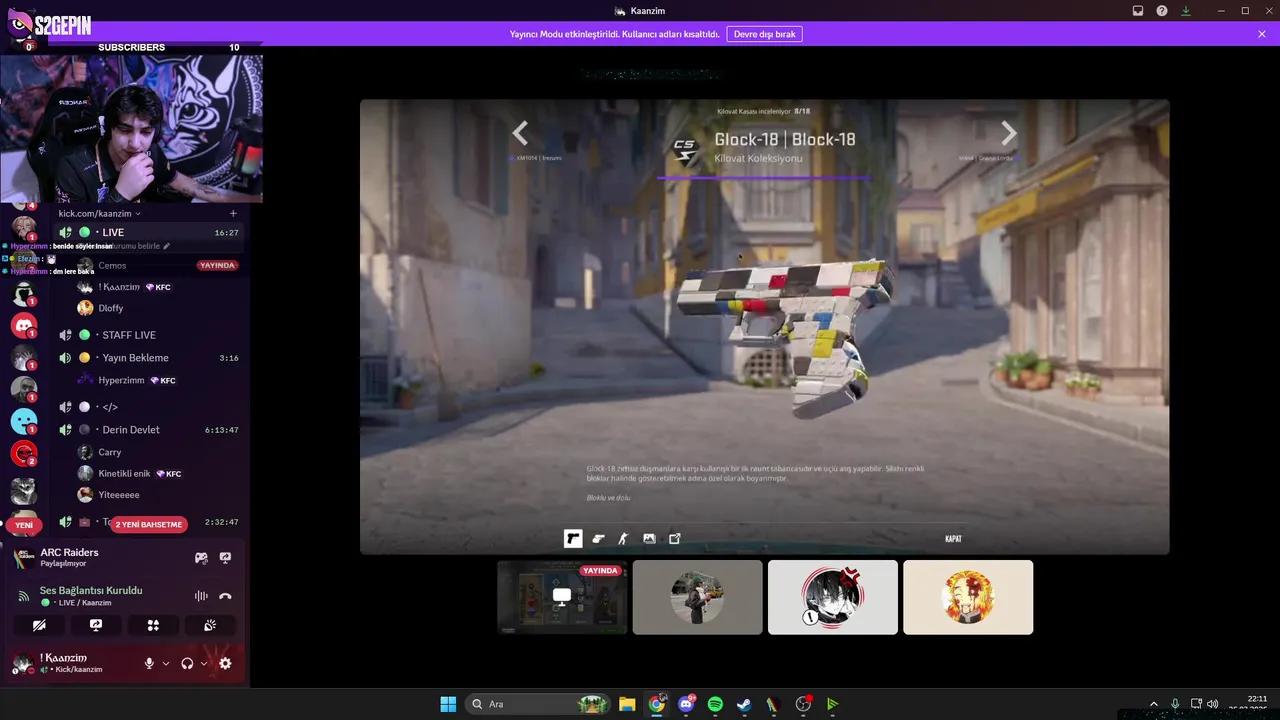Open the cyan smiley server icon
This screenshot has width=1280, height=720.
pyautogui.click(x=24, y=422)
